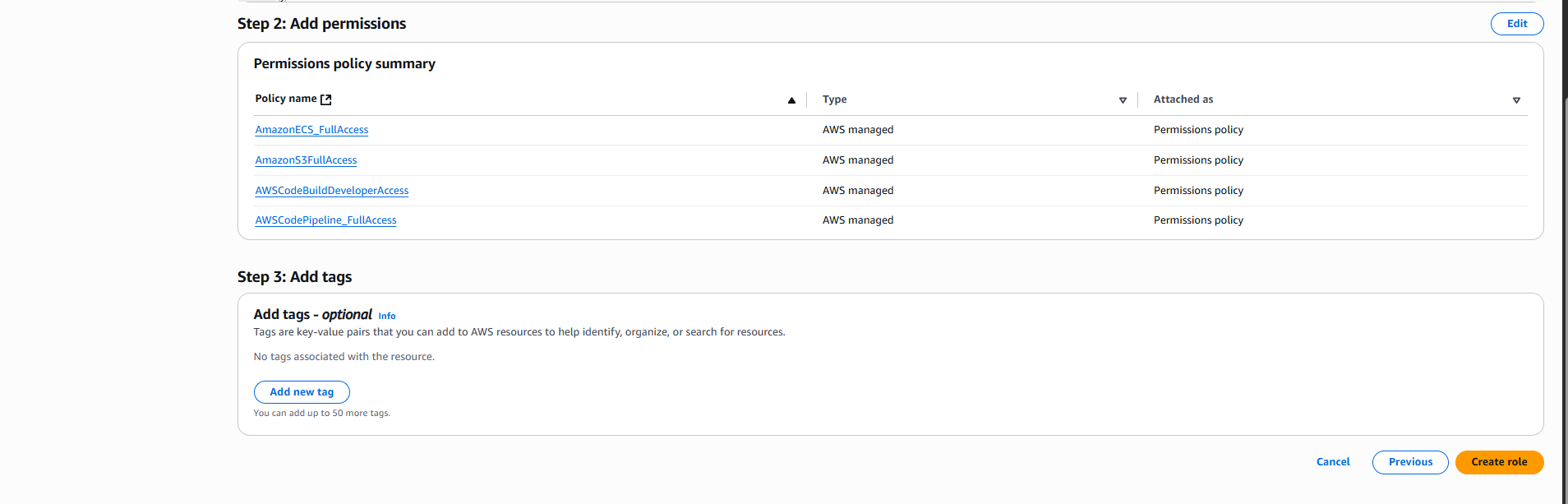Select Permissions policy cell in AWSCodePipeline_FullAccess row
Image resolution: width=1568 pixels, height=504 pixels.
(x=1197, y=220)
